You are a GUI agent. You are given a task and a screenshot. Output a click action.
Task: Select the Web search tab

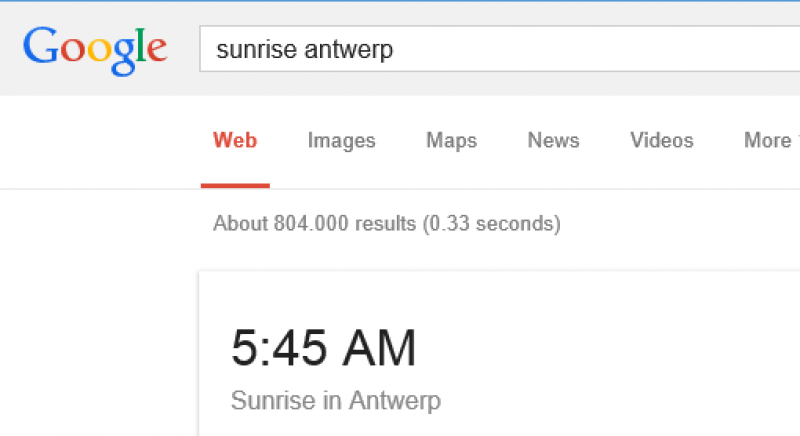point(235,141)
